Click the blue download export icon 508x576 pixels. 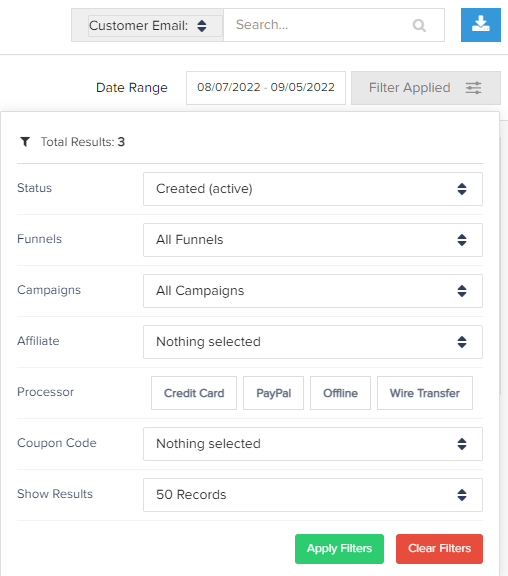click(480, 25)
